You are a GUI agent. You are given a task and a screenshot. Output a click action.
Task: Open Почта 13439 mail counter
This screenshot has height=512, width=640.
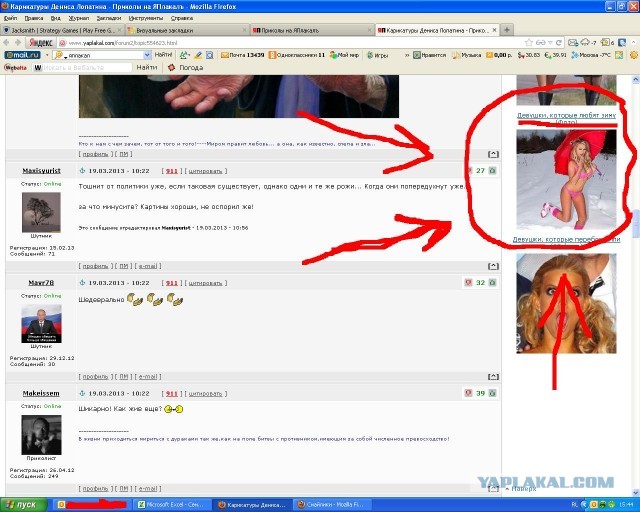click(x=242, y=55)
